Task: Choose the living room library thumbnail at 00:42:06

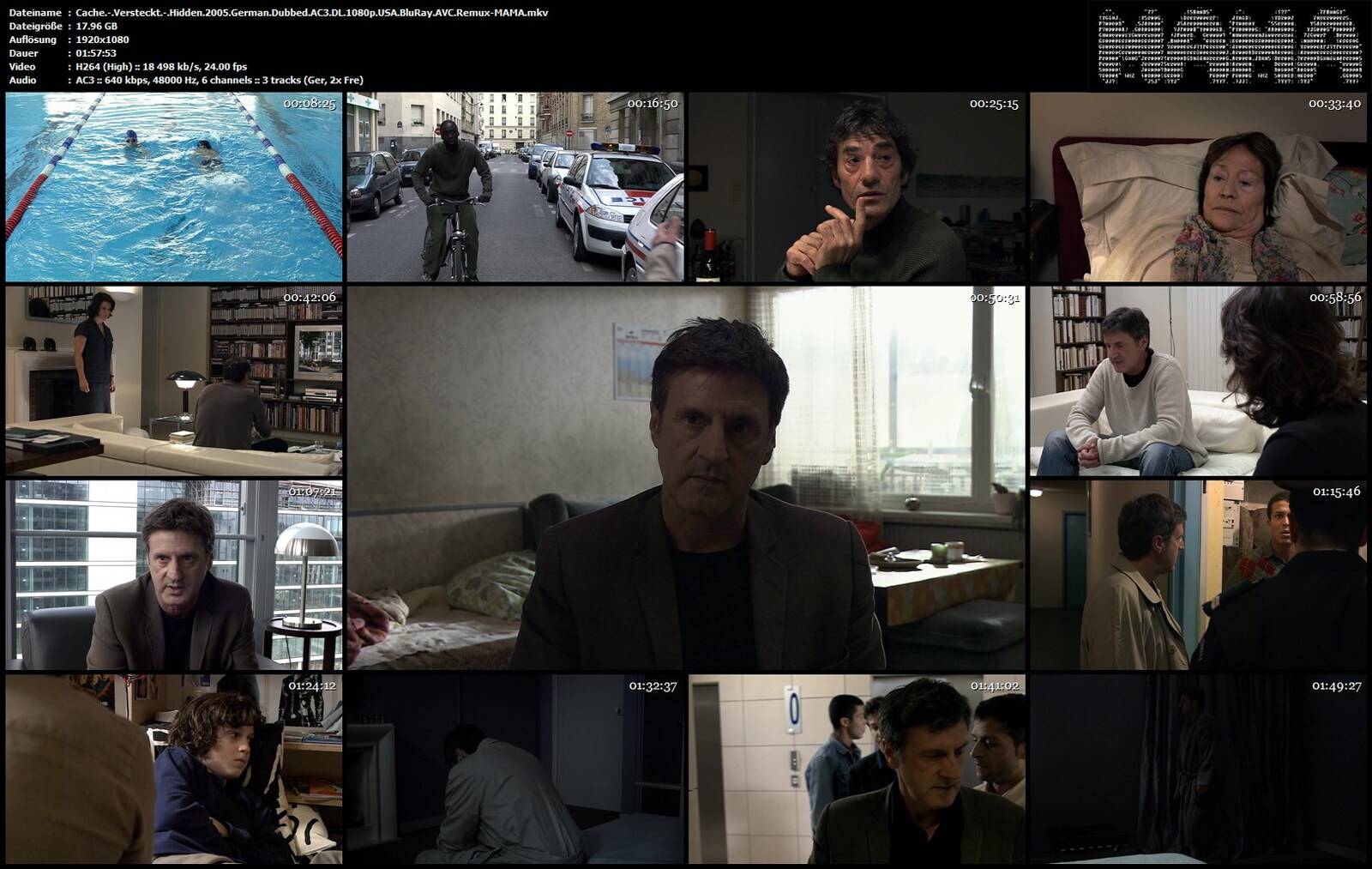Action: coord(174,381)
